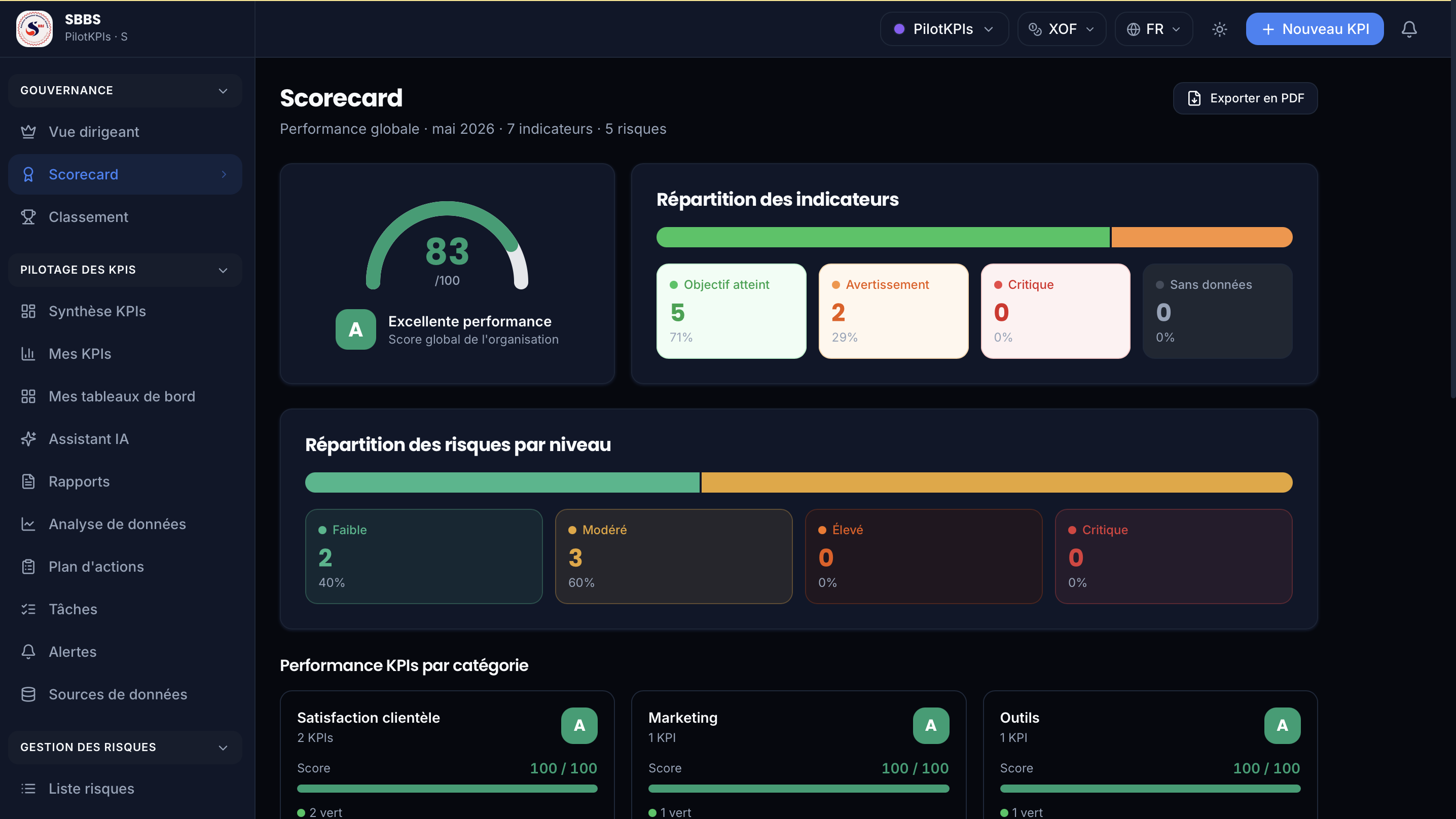Click the bell icon beside Alertes
This screenshot has height=819, width=1456.
[28, 652]
